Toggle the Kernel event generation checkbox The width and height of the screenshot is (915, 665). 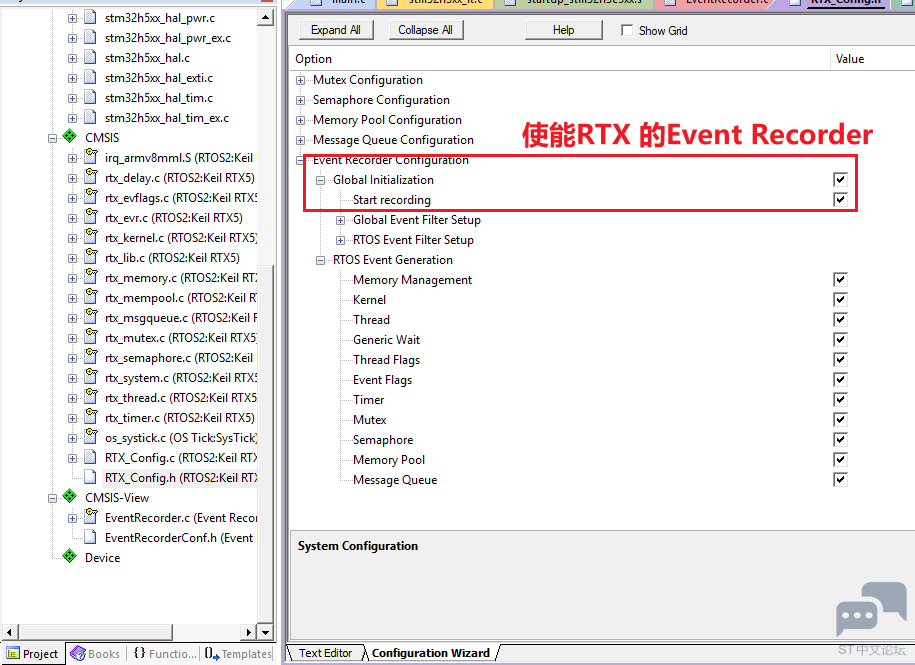(x=840, y=299)
